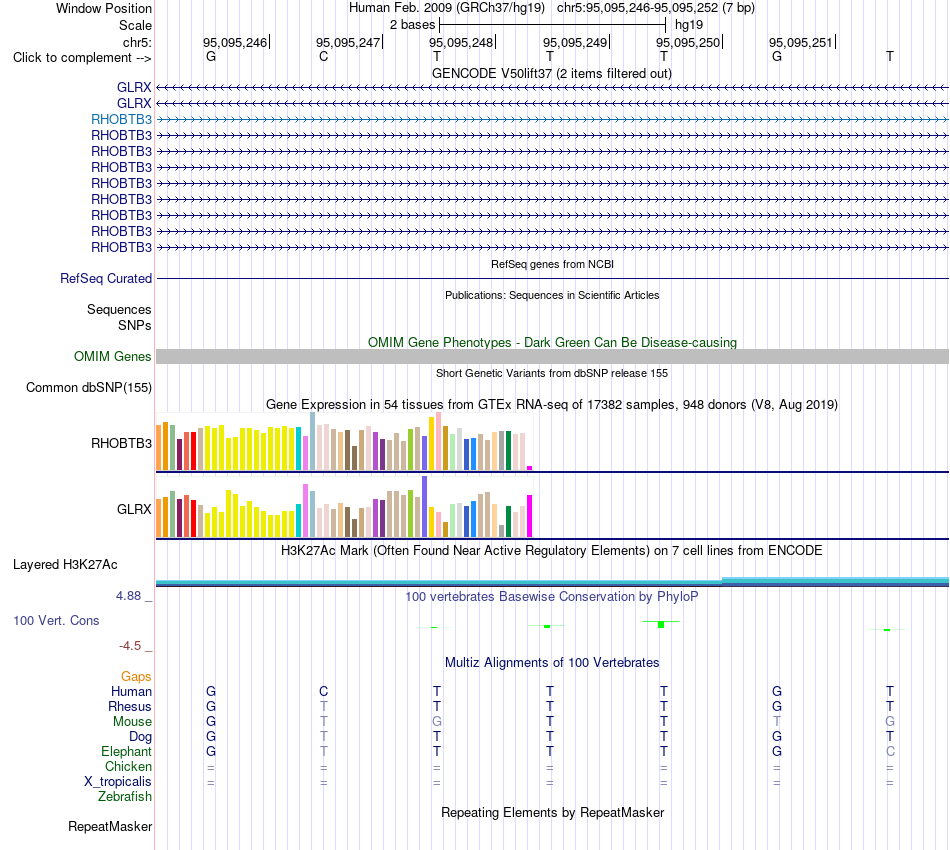The image size is (950, 850).
Task: Click the 'Click to complement -->' label
Action: coord(82,58)
